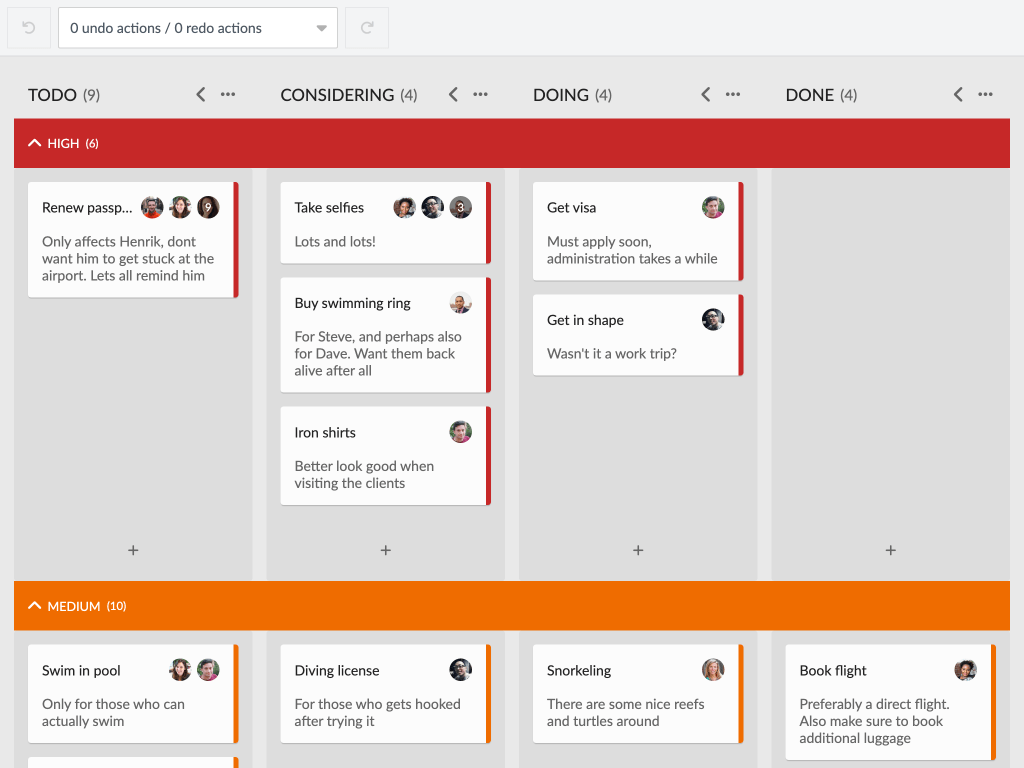This screenshot has width=1024, height=768.
Task: Open the TODO column options menu
Action: (x=228, y=95)
